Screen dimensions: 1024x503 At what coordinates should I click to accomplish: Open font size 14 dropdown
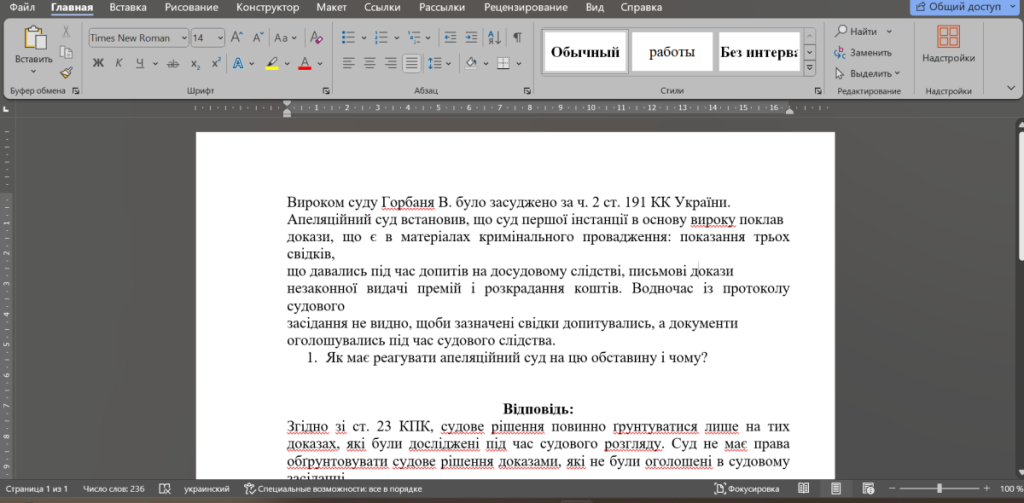coord(219,38)
